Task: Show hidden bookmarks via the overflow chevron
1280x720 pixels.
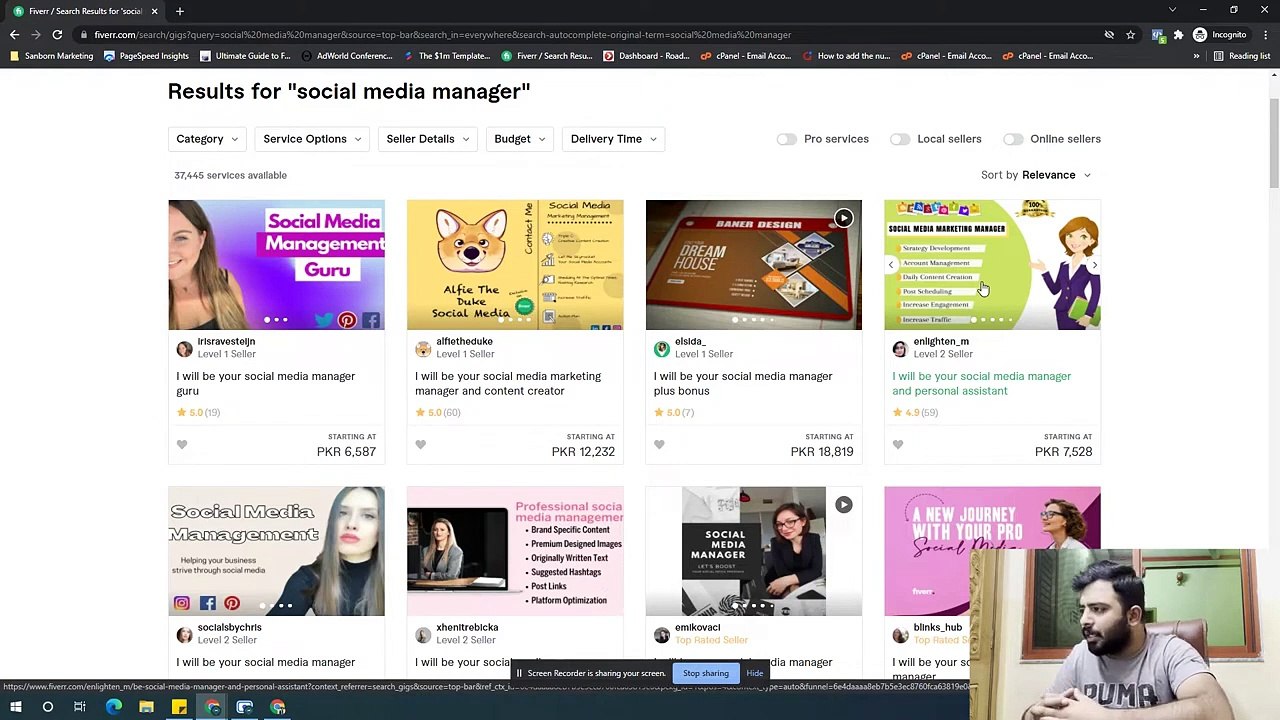Action: coord(1196,56)
